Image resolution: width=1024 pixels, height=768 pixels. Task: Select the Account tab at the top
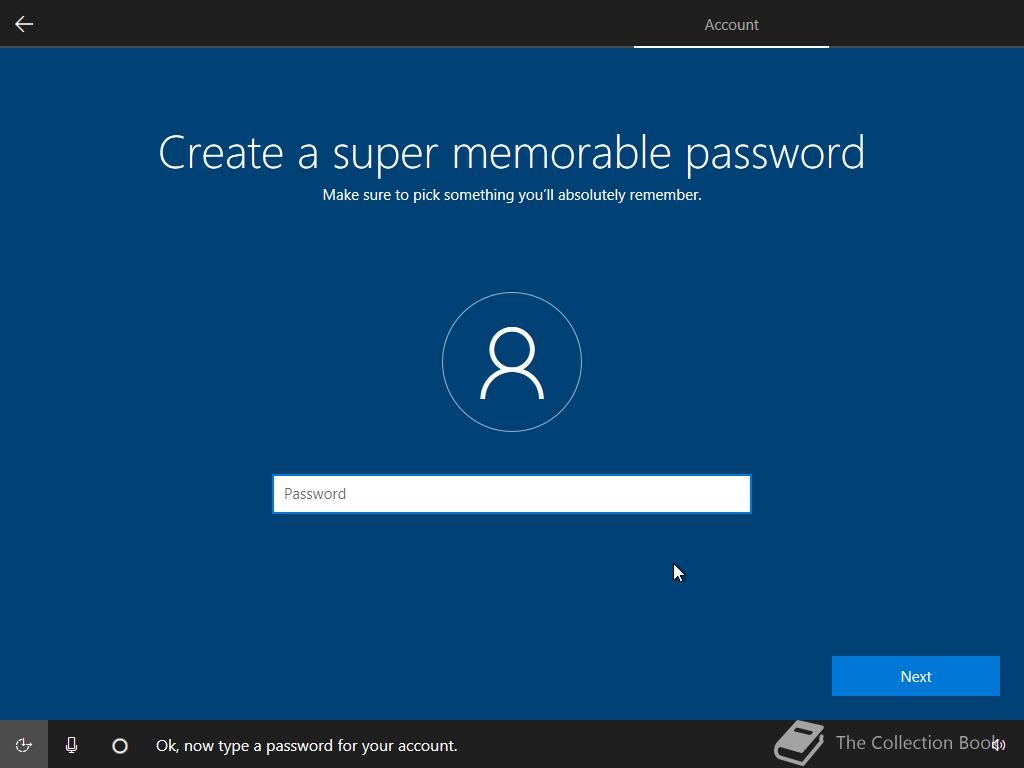(x=731, y=25)
